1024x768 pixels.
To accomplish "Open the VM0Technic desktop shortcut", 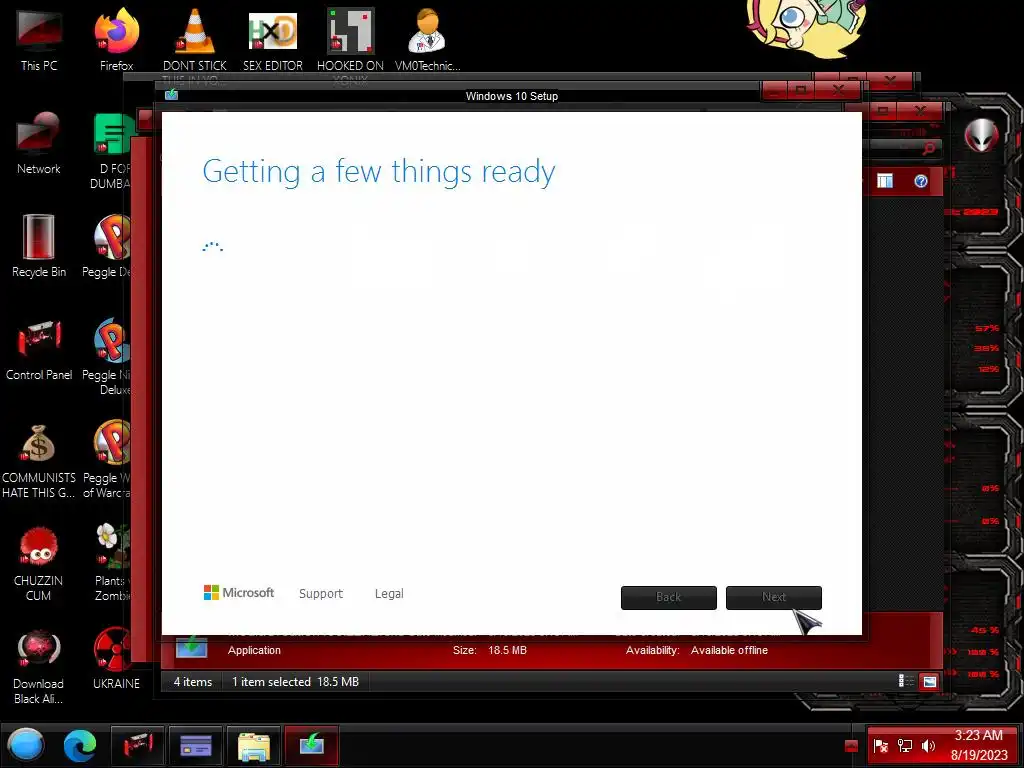I will [x=427, y=39].
